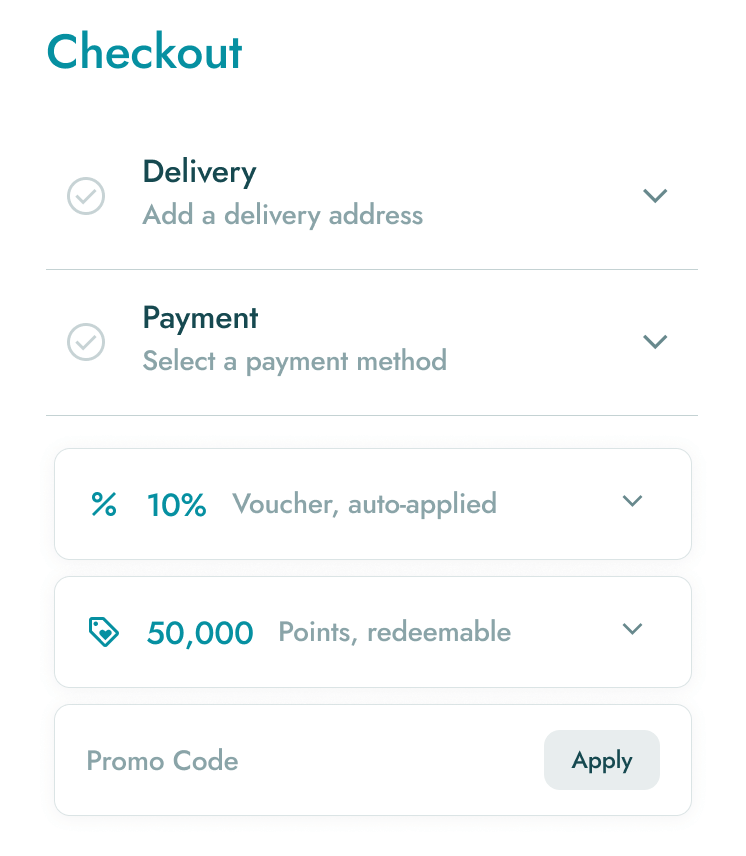746x856 pixels.
Task: Click the 50,000 points value
Action: click(x=200, y=632)
